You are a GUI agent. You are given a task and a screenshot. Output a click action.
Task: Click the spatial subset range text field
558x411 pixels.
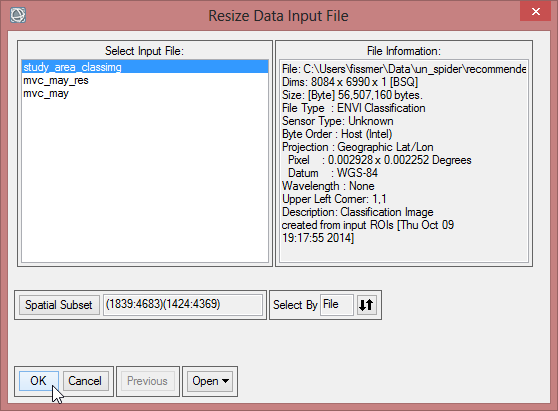(x=183, y=305)
